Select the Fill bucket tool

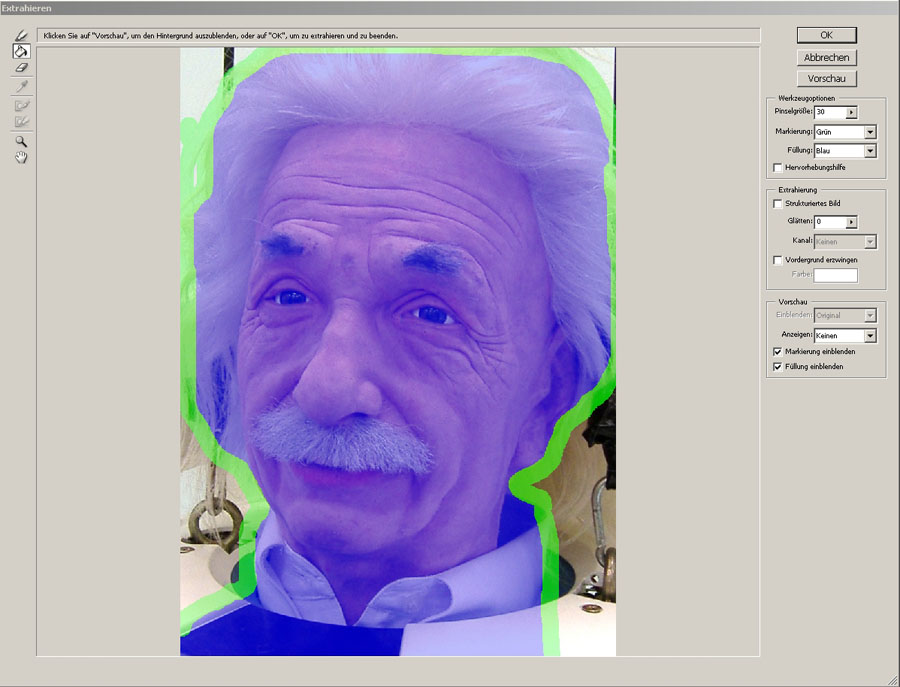(x=20, y=51)
